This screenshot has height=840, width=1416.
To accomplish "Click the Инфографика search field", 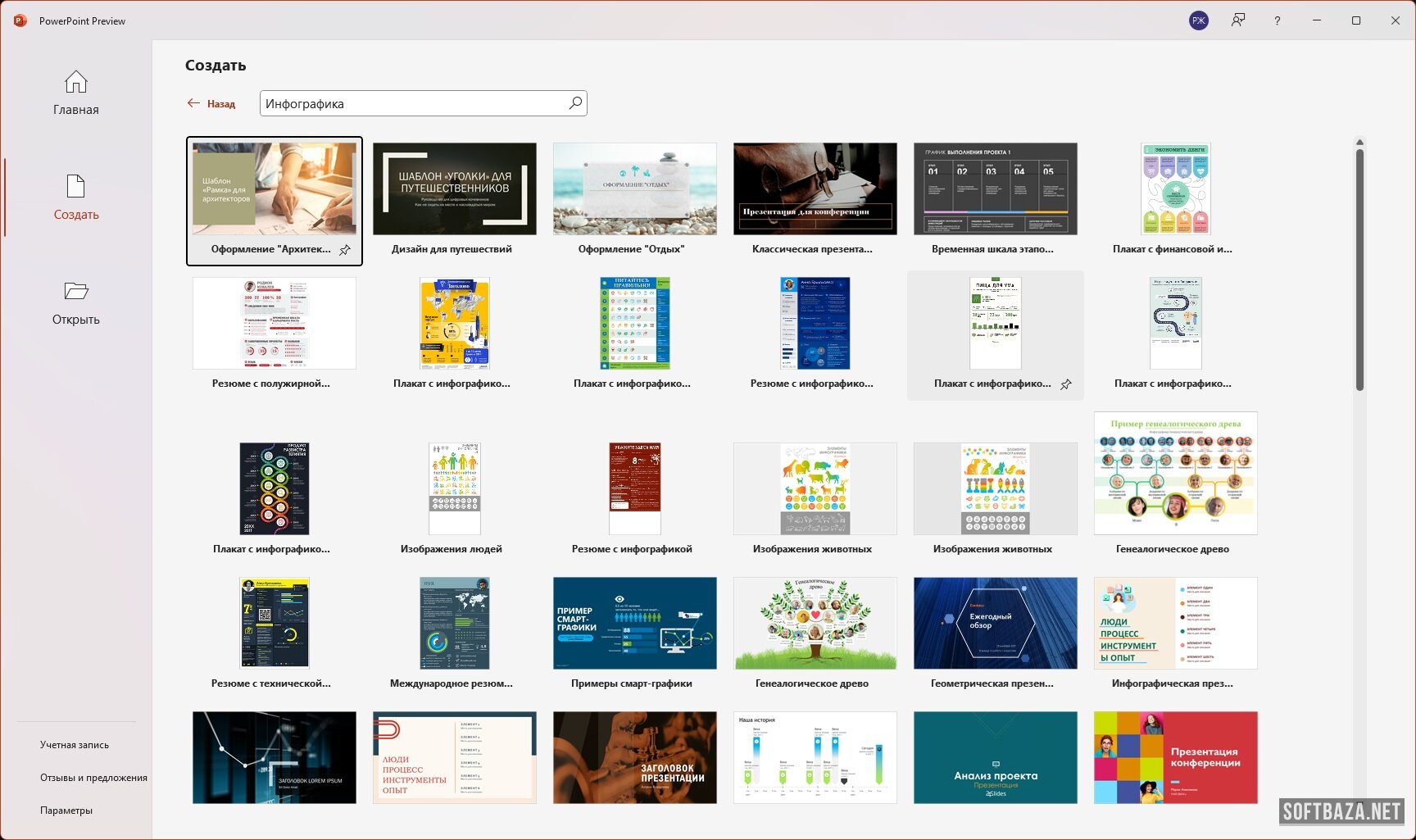I will tap(414, 103).
